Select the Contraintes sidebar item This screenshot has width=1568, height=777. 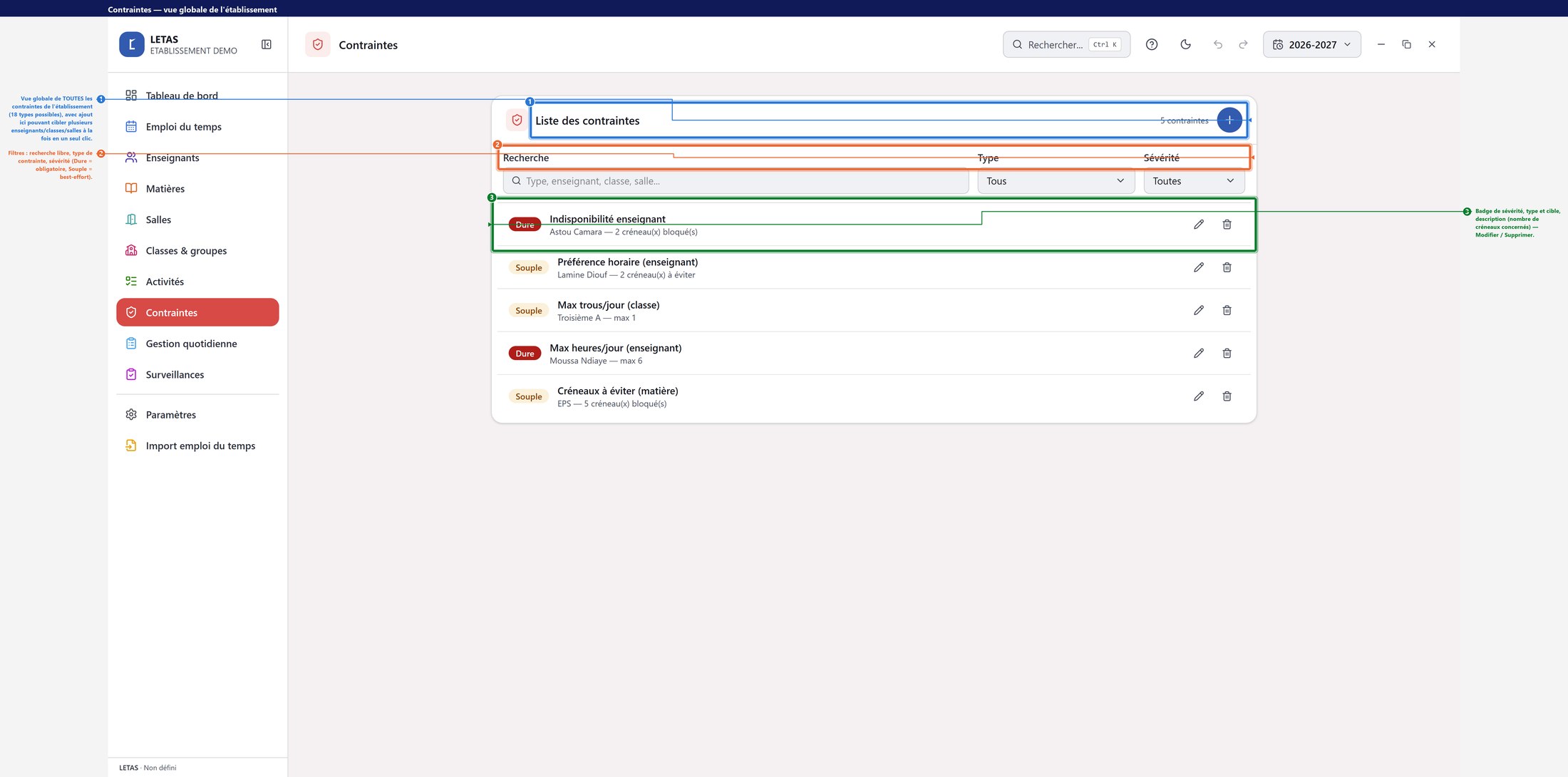click(x=197, y=312)
